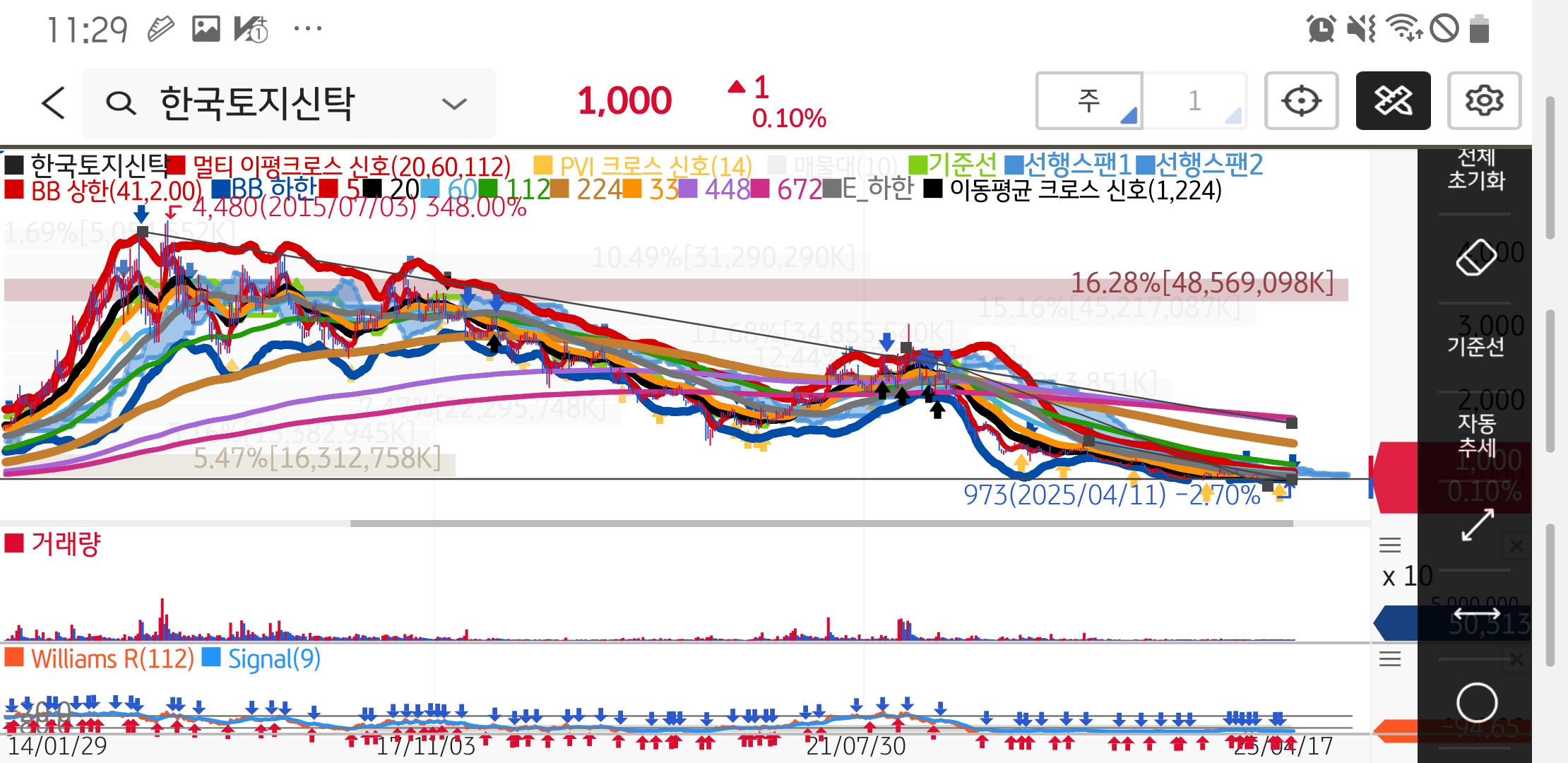Select the orange 33 moving average legend

[x=651, y=189]
